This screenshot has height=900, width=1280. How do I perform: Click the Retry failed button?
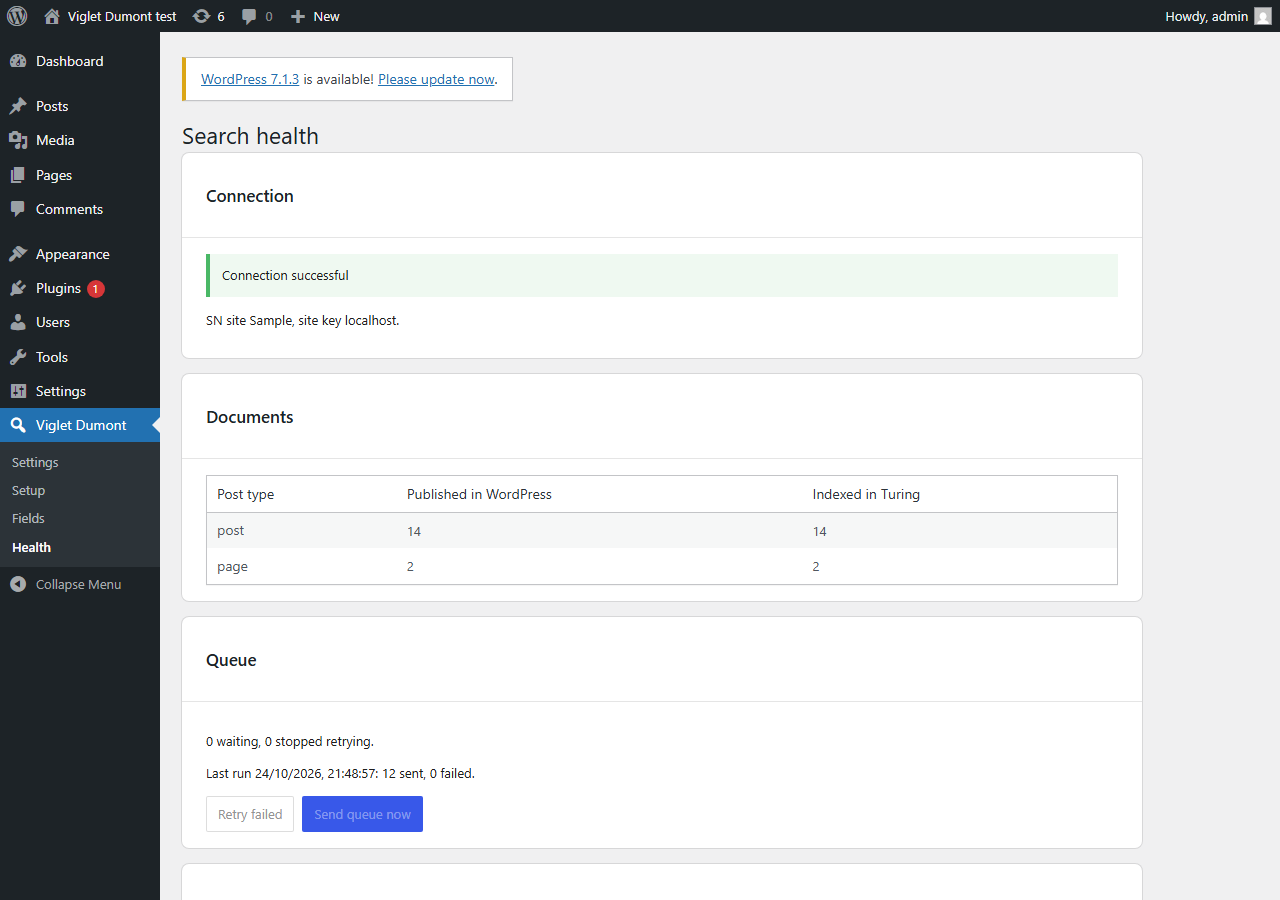[250, 814]
